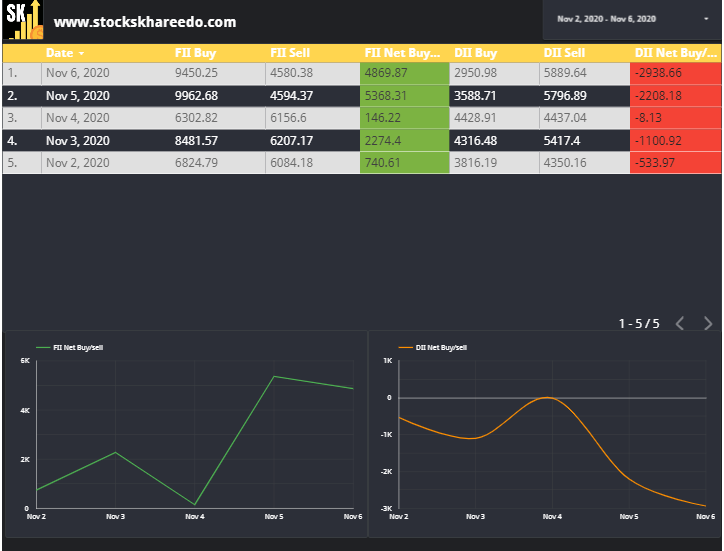Go to previous page of table
The height and width of the screenshot is (551, 724).
pyautogui.click(x=680, y=323)
